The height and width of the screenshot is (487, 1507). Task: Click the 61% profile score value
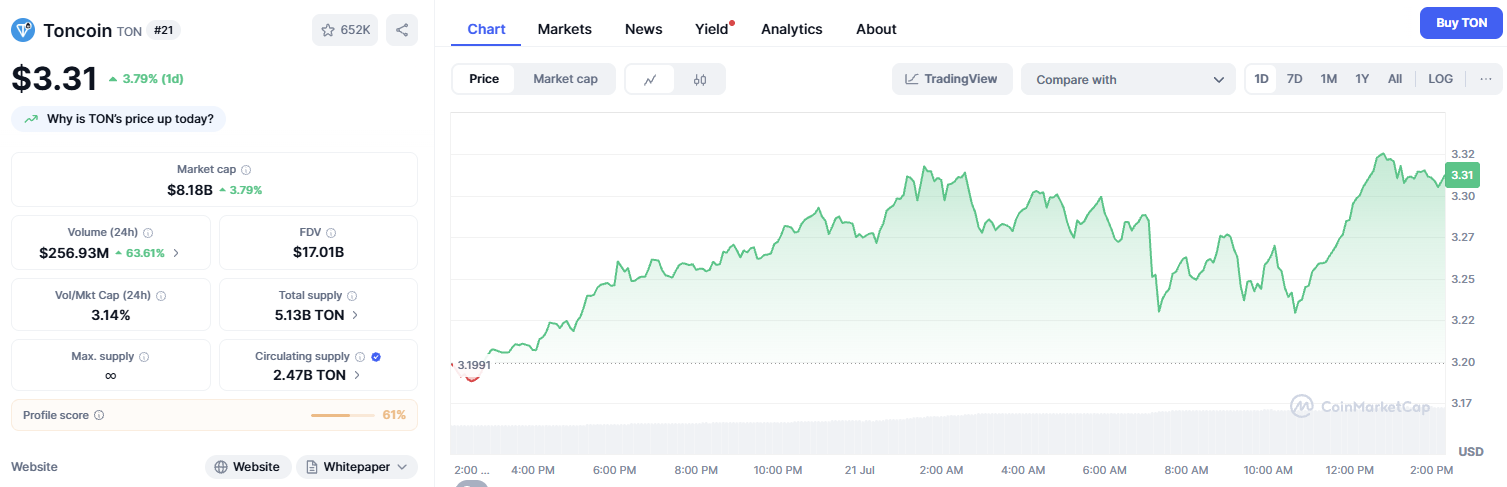(x=394, y=415)
